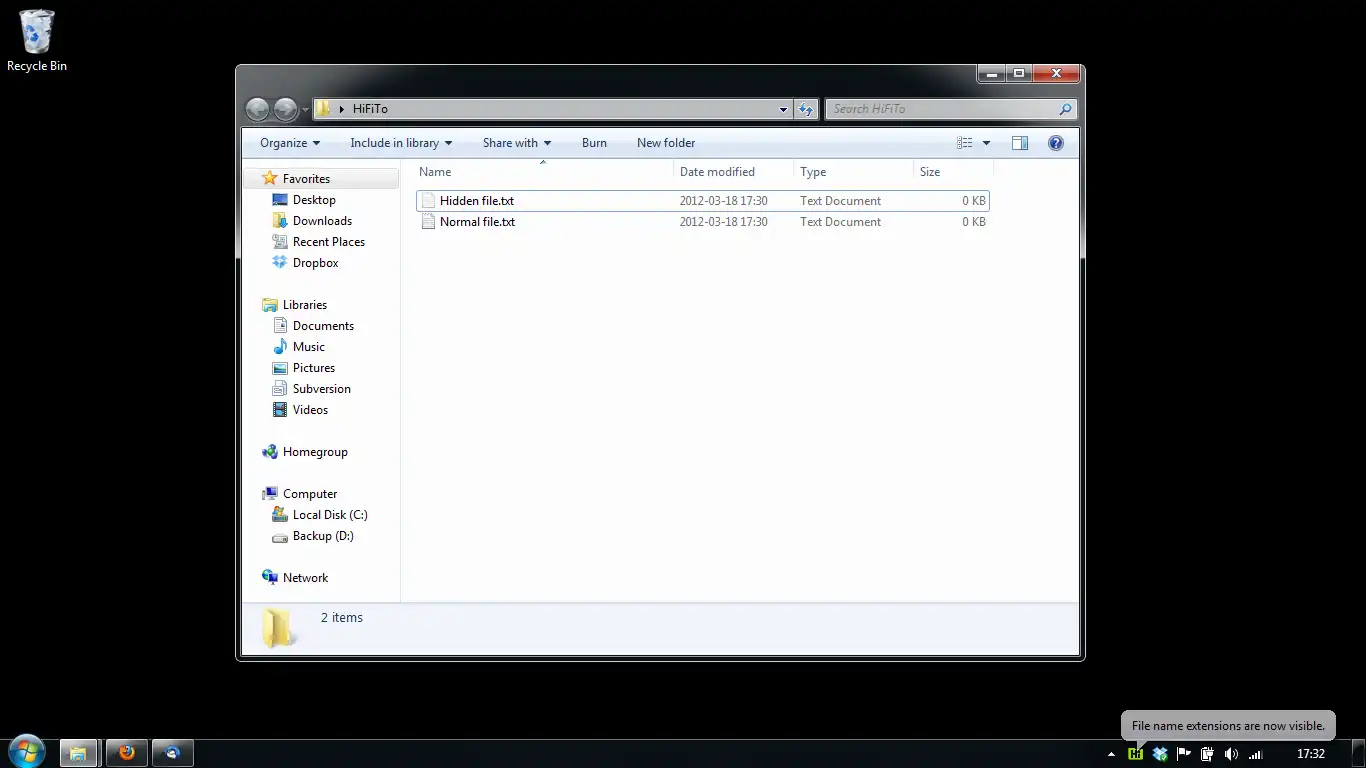Click the Dropbox tray icon

coord(1160,754)
